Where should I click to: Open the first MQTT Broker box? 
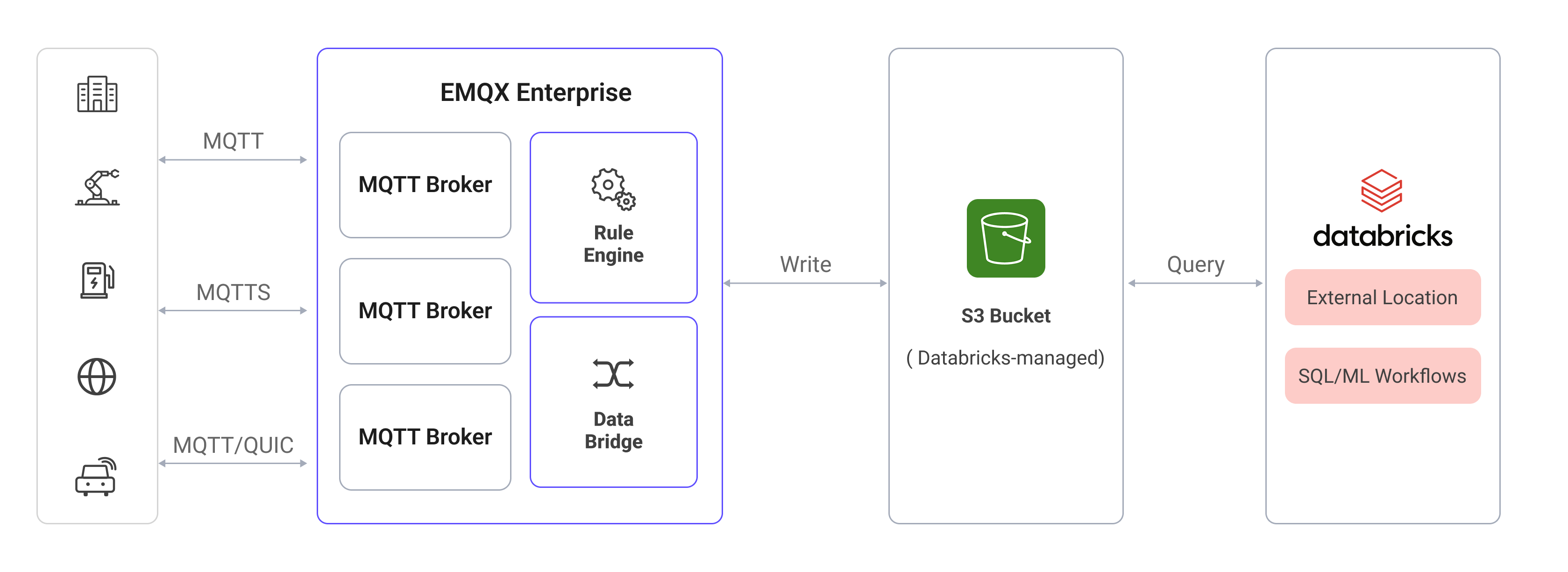(x=425, y=183)
